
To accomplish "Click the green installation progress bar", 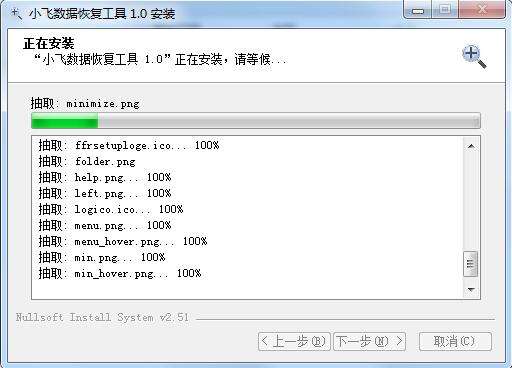I will [256, 120].
